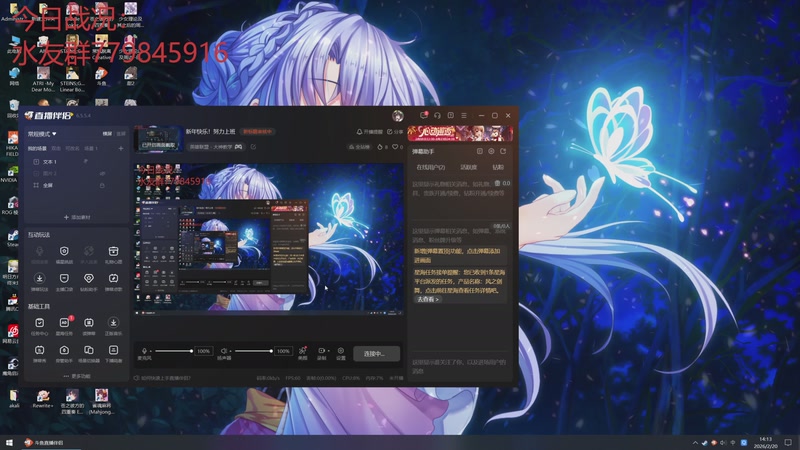Click the refresh icon in 弹幕助手 panel
Image resolution: width=800 pixels, height=450 pixels.
[503, 152]
